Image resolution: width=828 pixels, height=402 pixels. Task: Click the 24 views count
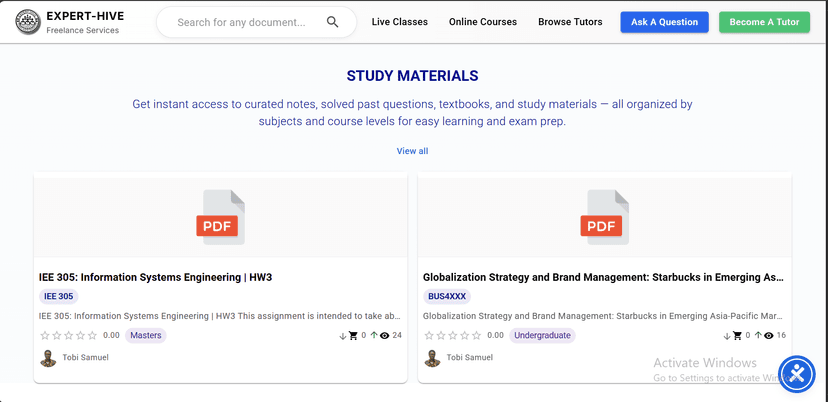point(397,335)
